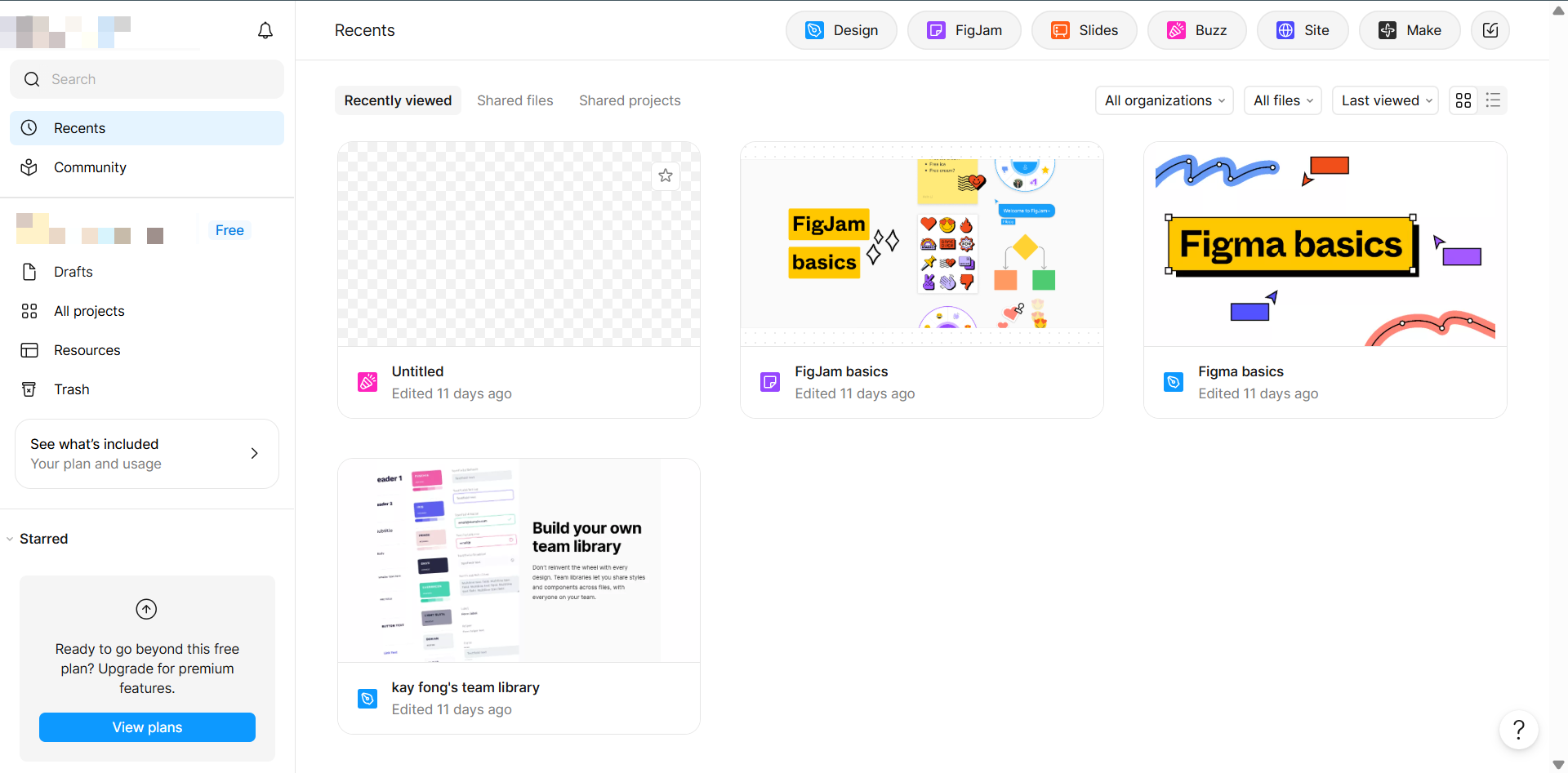Click the file icon beside kay fong's team library

coord(367,699)
